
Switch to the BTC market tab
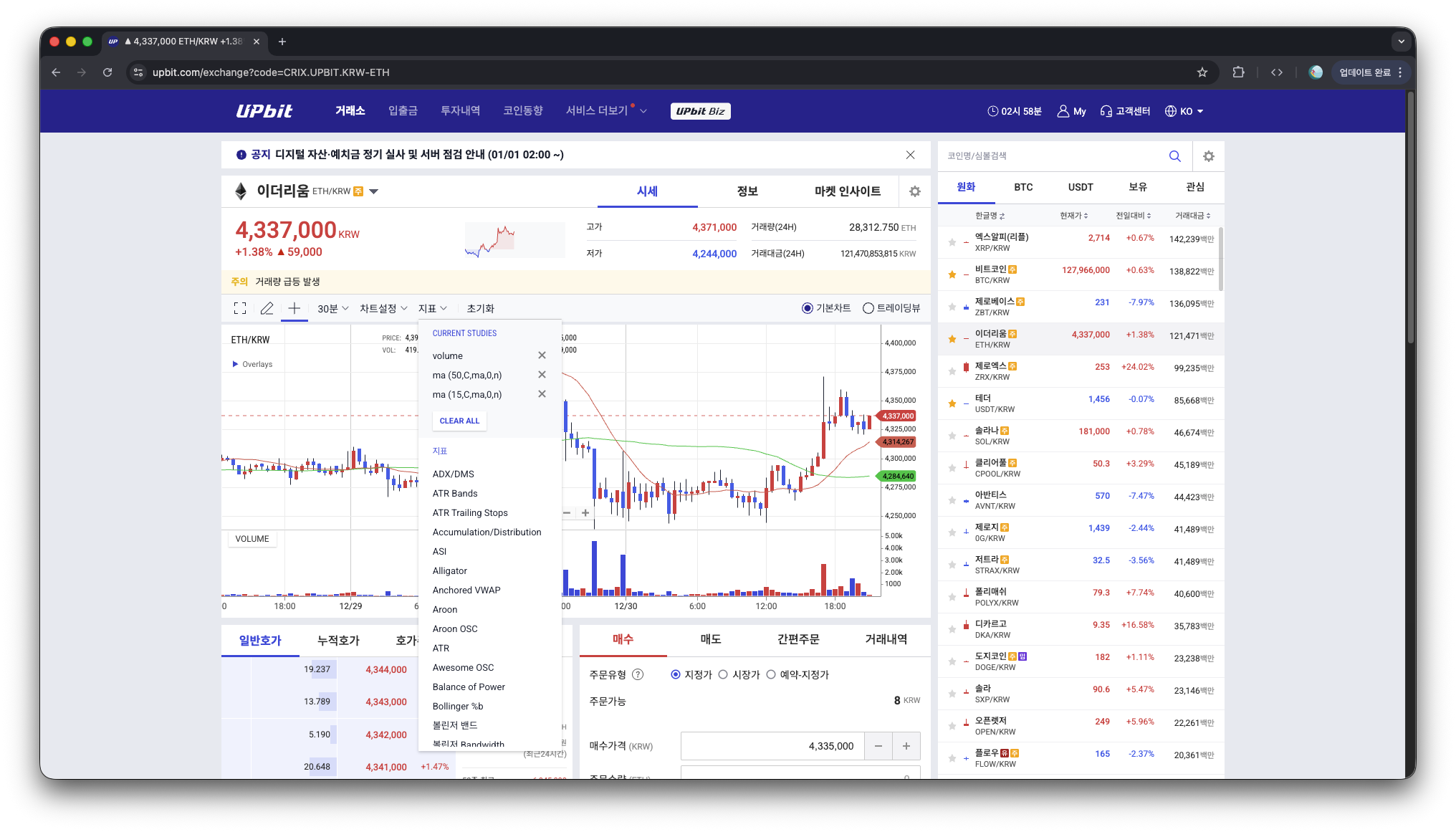point(1023,187)
